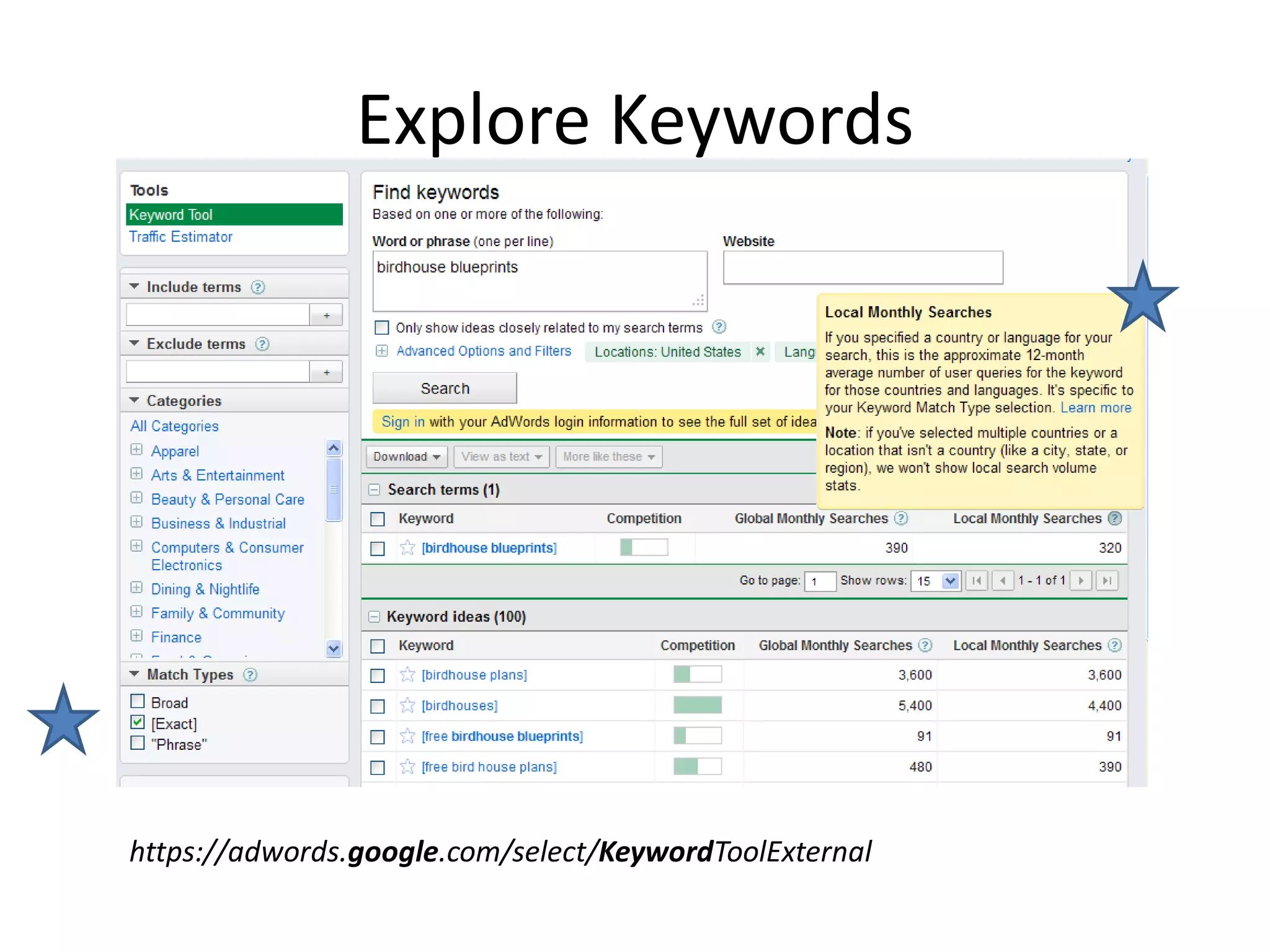
Task: Check the [free bird house plans] row checkbox
Action: coord(378,768)
